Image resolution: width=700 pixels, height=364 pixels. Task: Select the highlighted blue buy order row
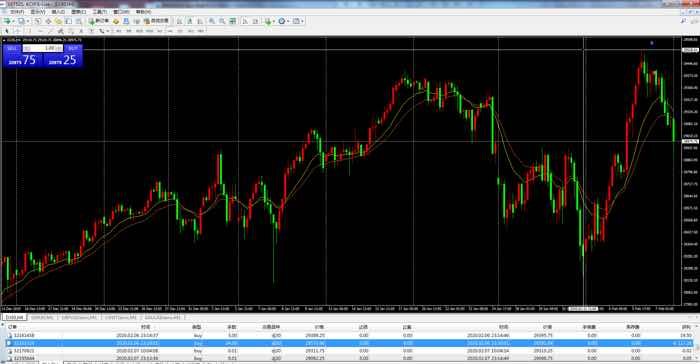point(350,343)
